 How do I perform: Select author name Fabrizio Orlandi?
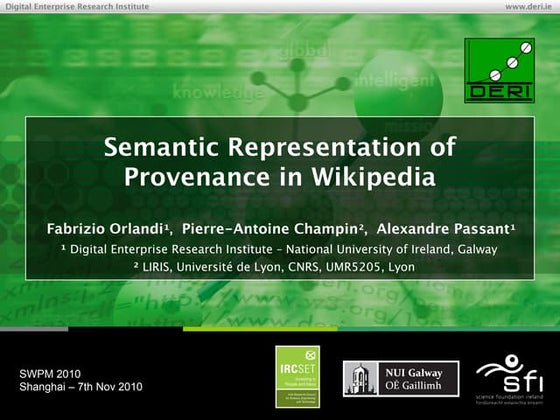108,229
